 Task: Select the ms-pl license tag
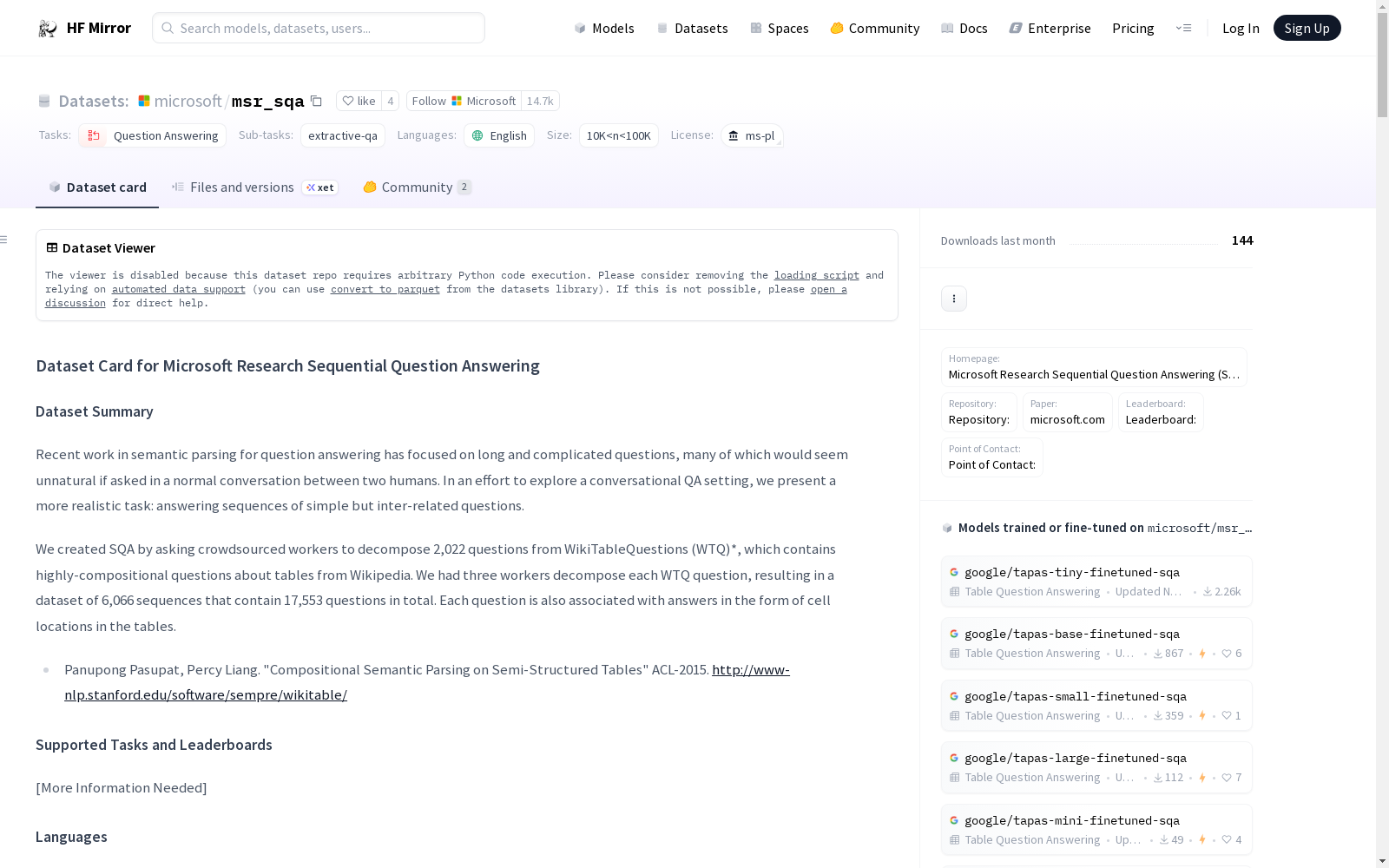click(752, 135)
